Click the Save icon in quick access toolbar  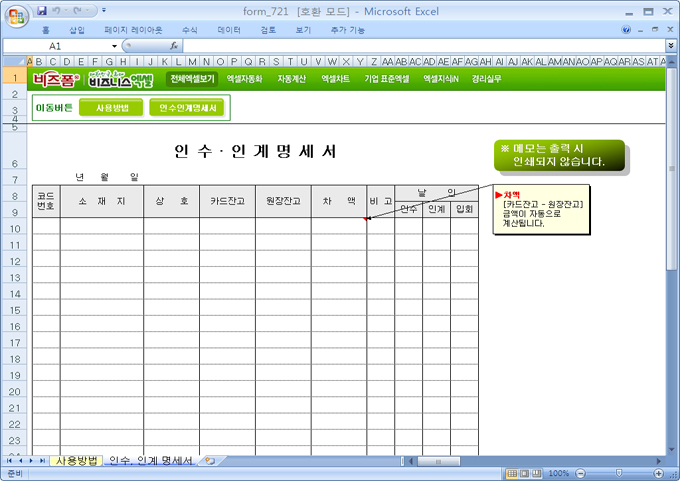pyautogui.click(x=42, y=10)
